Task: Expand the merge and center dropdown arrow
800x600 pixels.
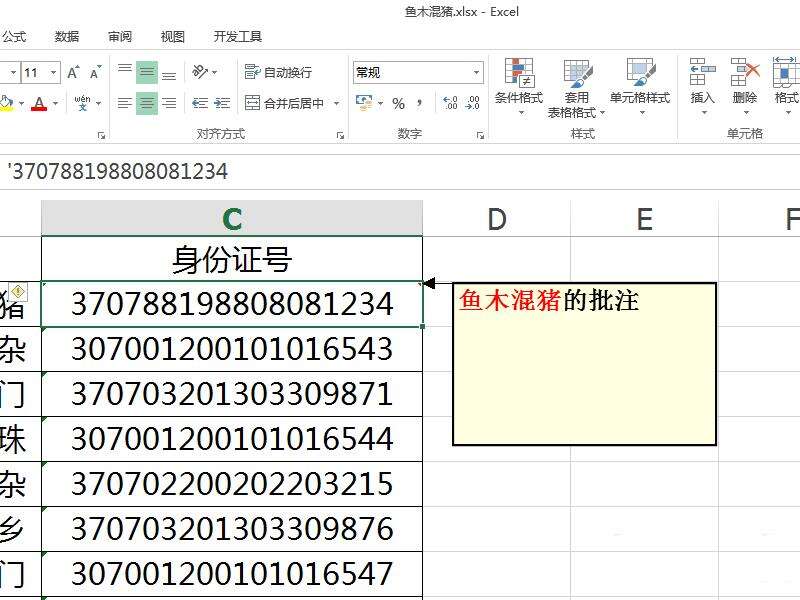Action: point(337,103)
